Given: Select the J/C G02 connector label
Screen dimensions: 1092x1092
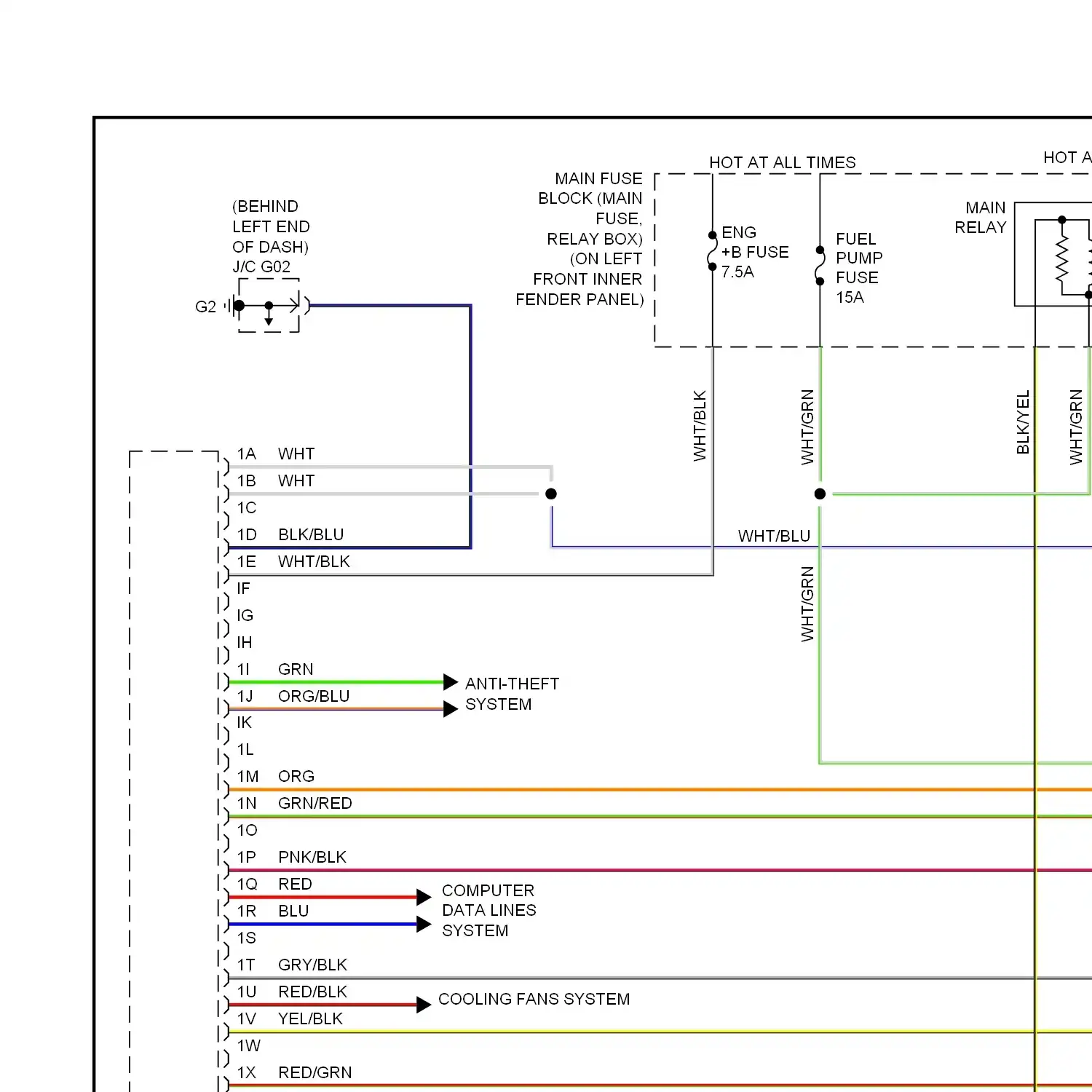Looking at the screenshot, I should (x=261, y=267).
